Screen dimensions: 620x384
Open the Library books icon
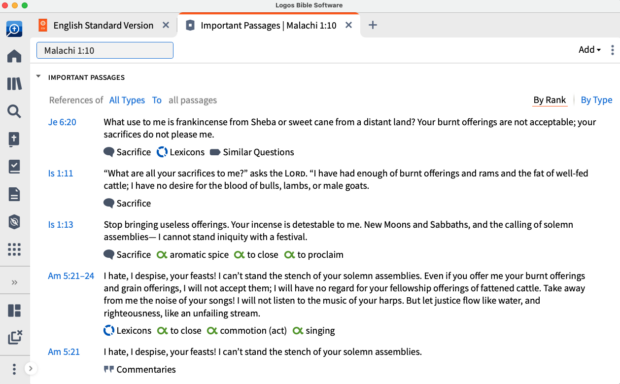coord(14,84)
